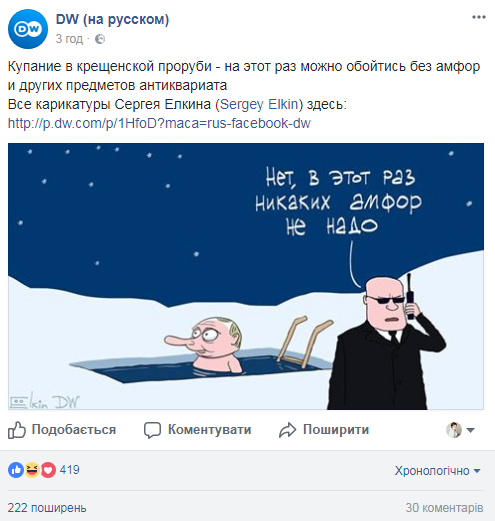Screen dimensions: 495x521
Task: Follow the p.dw.com caricatures link
Action: coord(159,123)
